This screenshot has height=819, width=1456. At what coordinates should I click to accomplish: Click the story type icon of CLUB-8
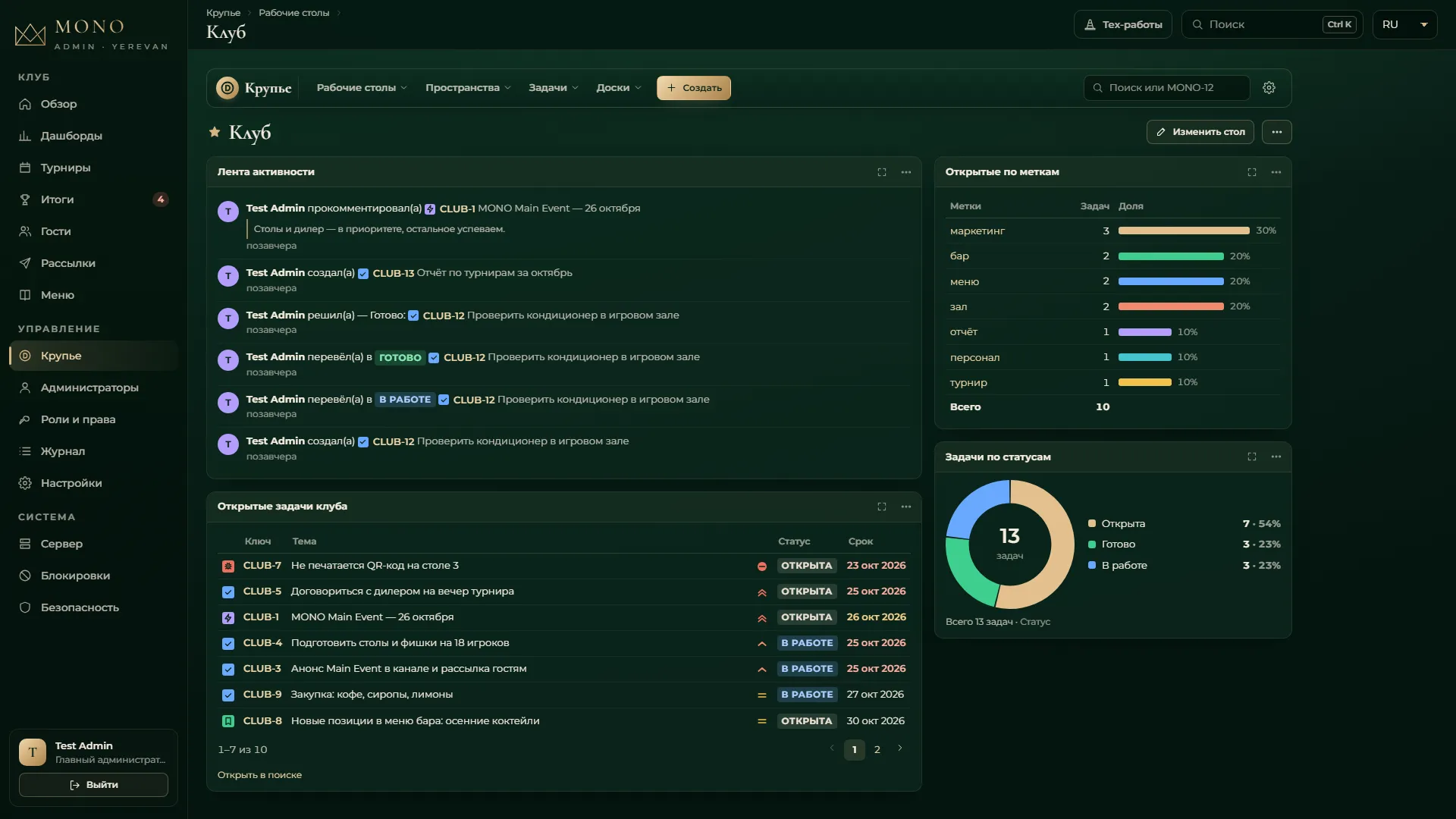point(228,721)
